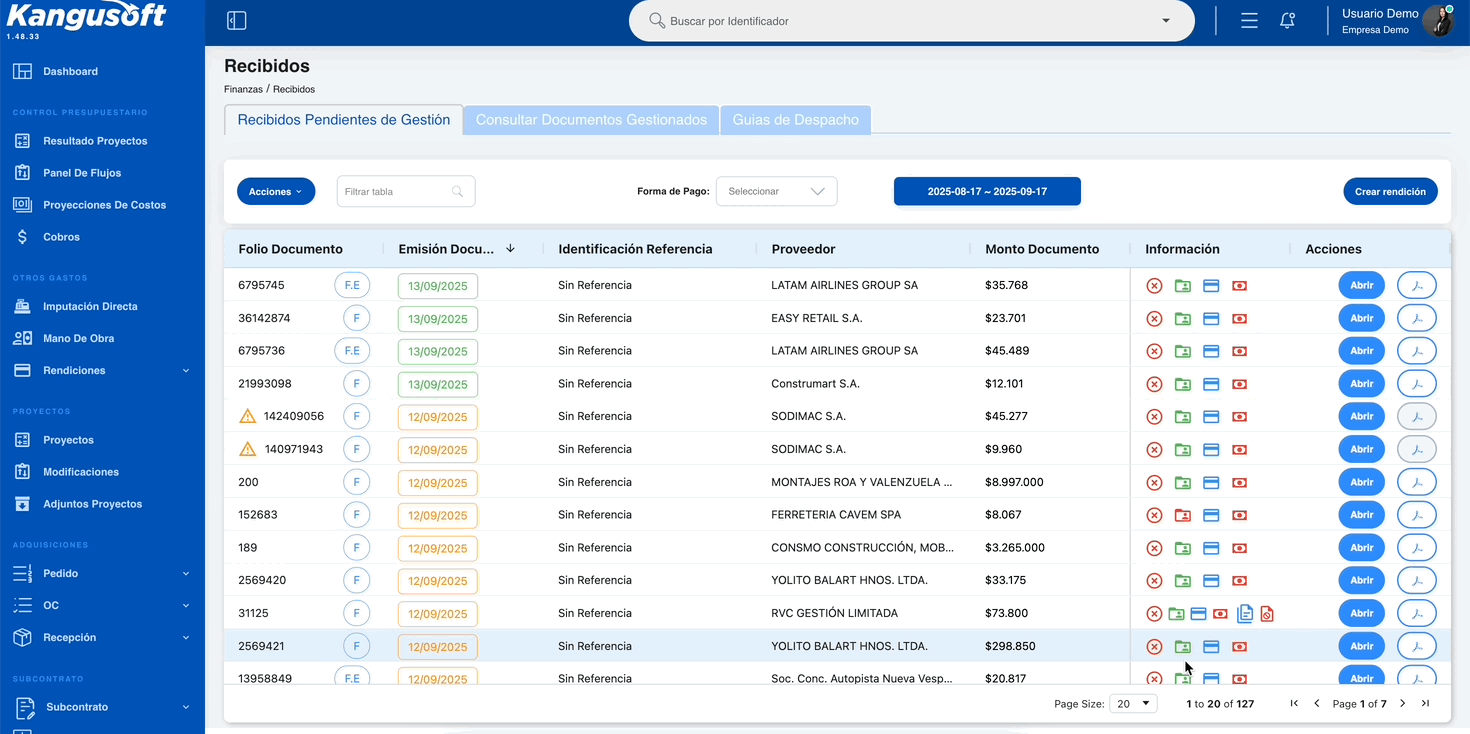The height and width of the screenshot is (734, 1470).
Task: Go to next page in pagination
Action: coord(1403,704)
